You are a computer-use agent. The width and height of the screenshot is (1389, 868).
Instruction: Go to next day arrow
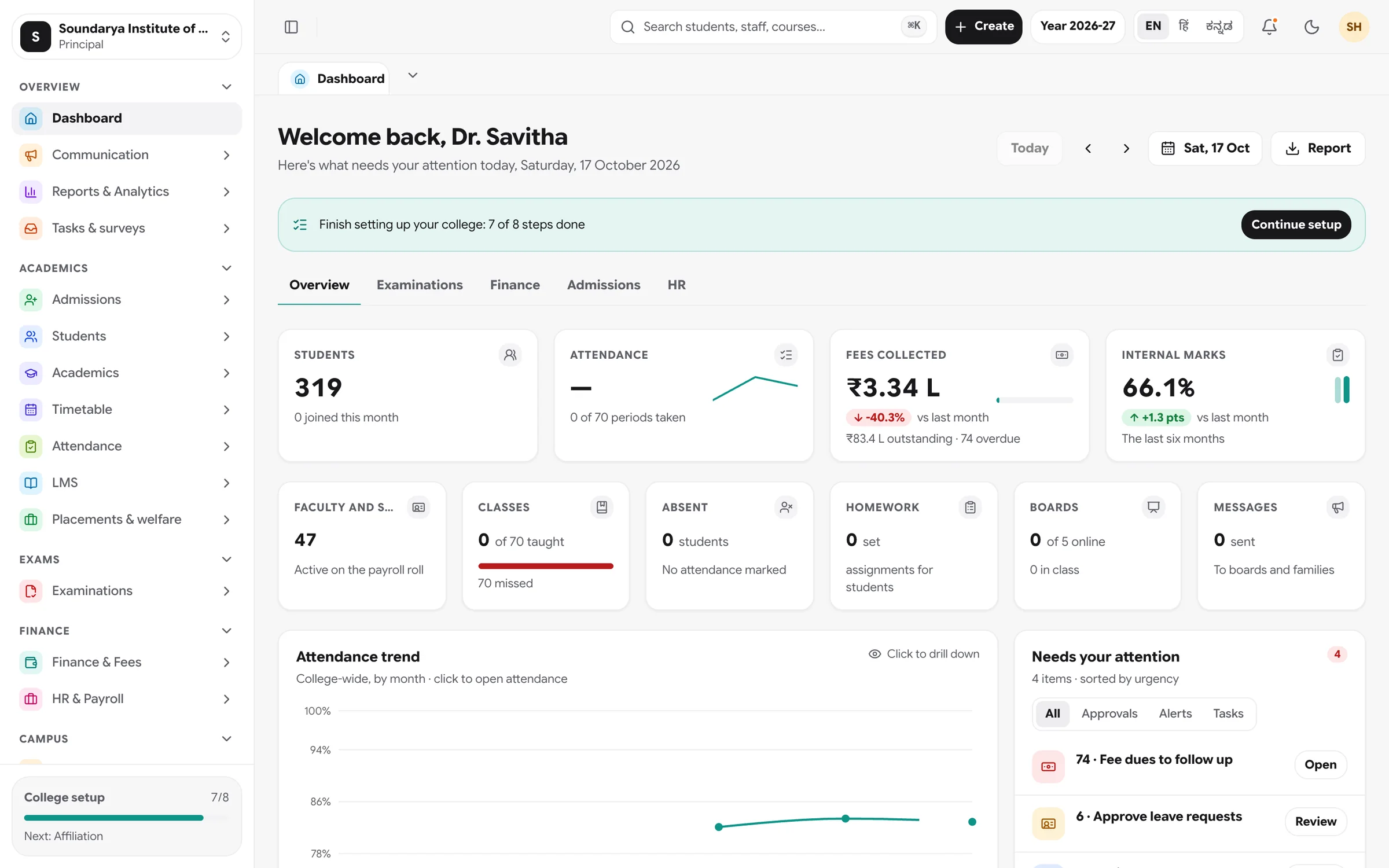point(1126,149)
